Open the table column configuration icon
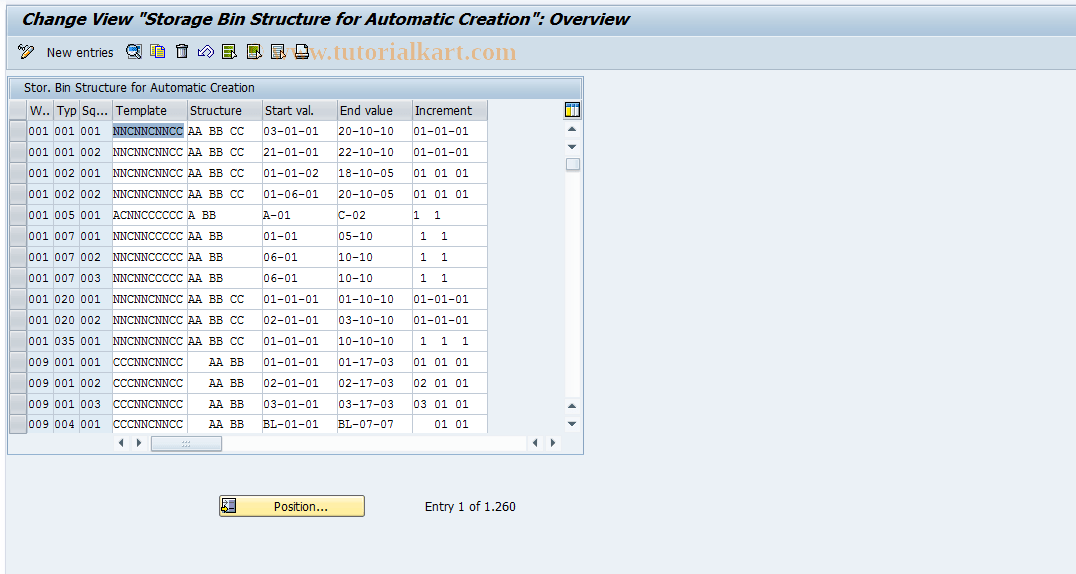 572,110
